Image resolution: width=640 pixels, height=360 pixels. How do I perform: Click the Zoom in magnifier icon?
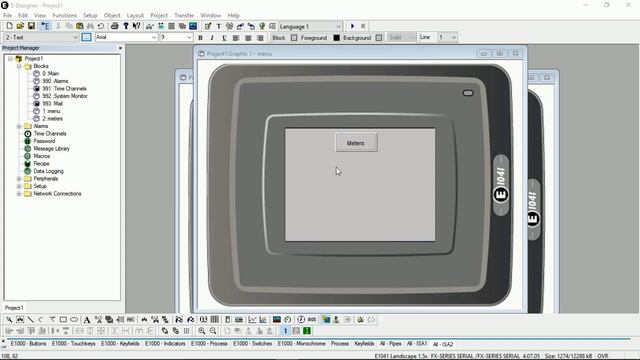pos(202,331)
